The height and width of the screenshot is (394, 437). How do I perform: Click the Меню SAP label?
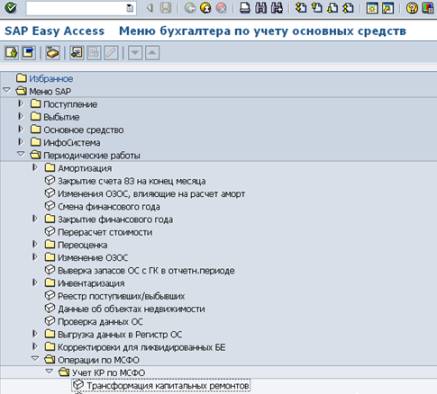(x=50, y=91)
